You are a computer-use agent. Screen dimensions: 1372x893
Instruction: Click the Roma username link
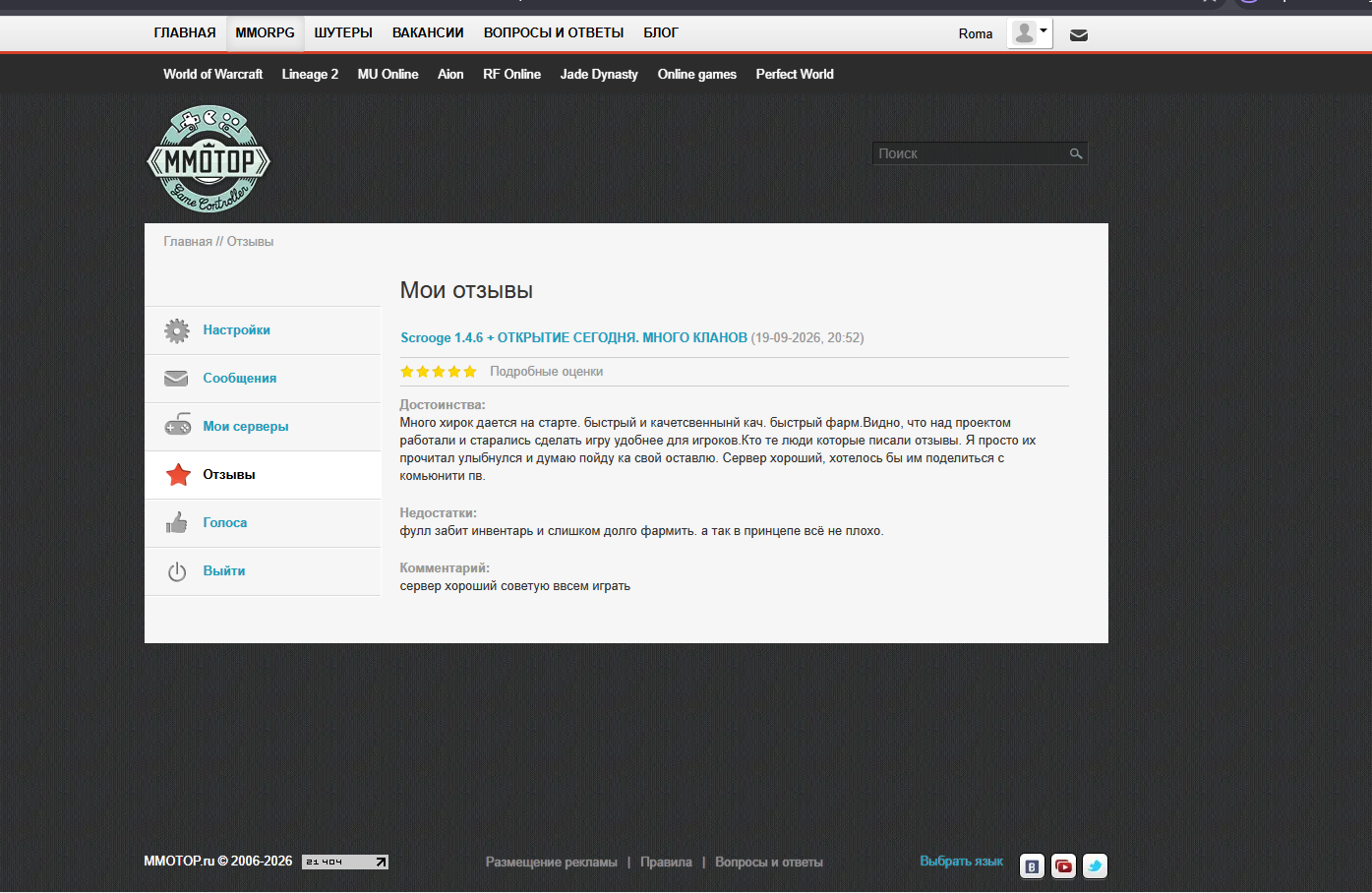(x=976, y=34)
